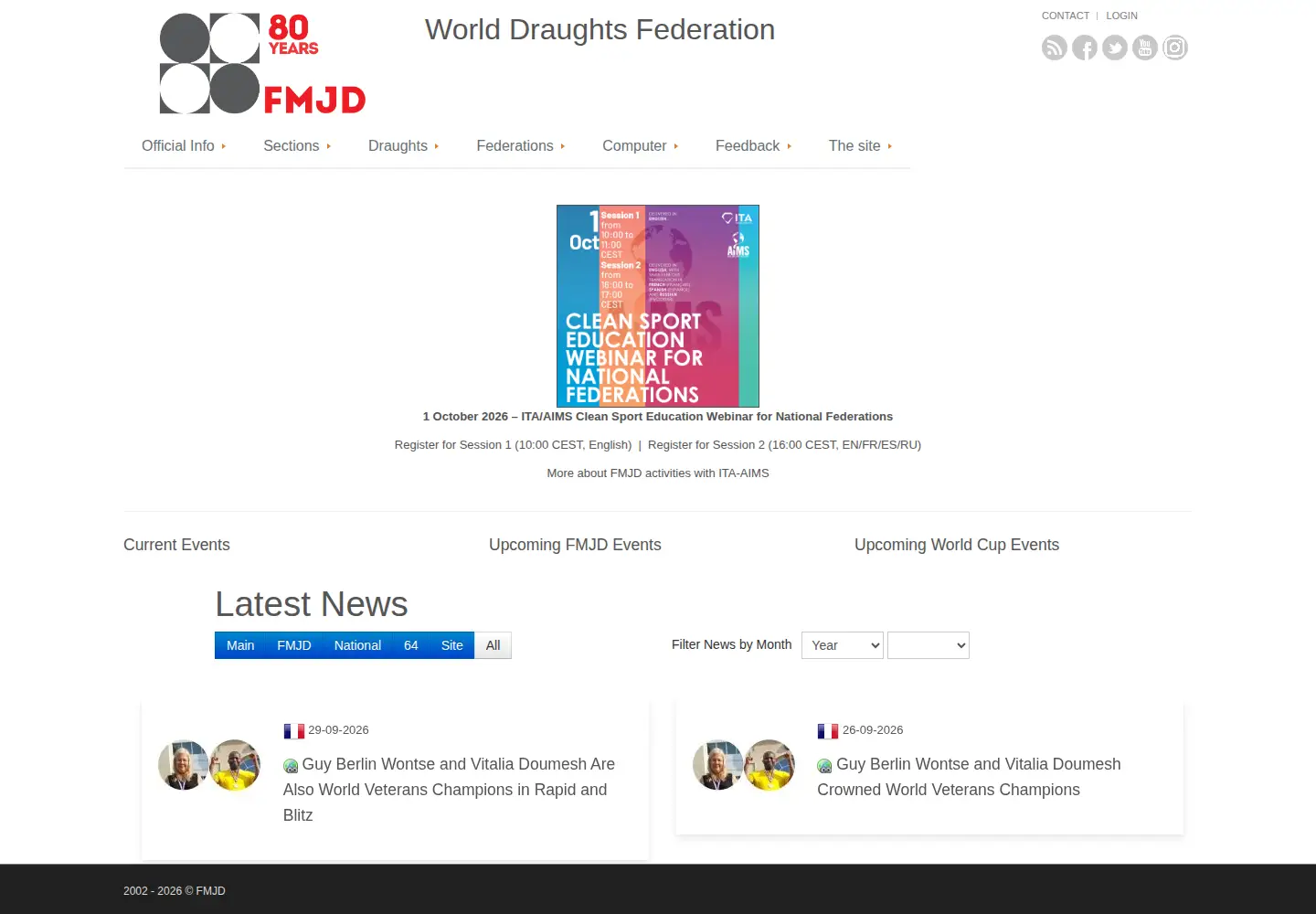Open the Year filter dropdown
This screenshot has height=914, width=1316.
843,645
